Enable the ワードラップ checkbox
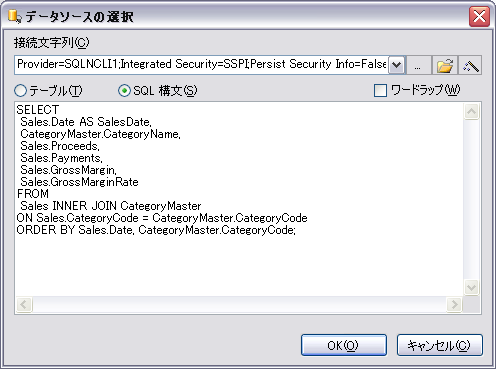The image size is (496, 369). [x=380, y=90]
